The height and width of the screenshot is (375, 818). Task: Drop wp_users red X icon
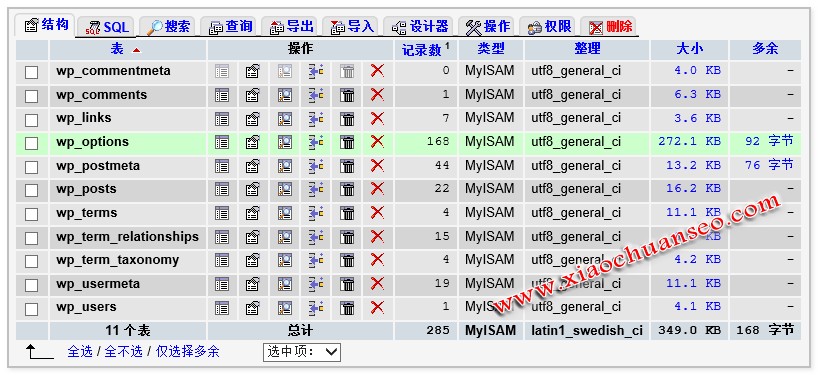pyautogui.click(x=377, y=308)
